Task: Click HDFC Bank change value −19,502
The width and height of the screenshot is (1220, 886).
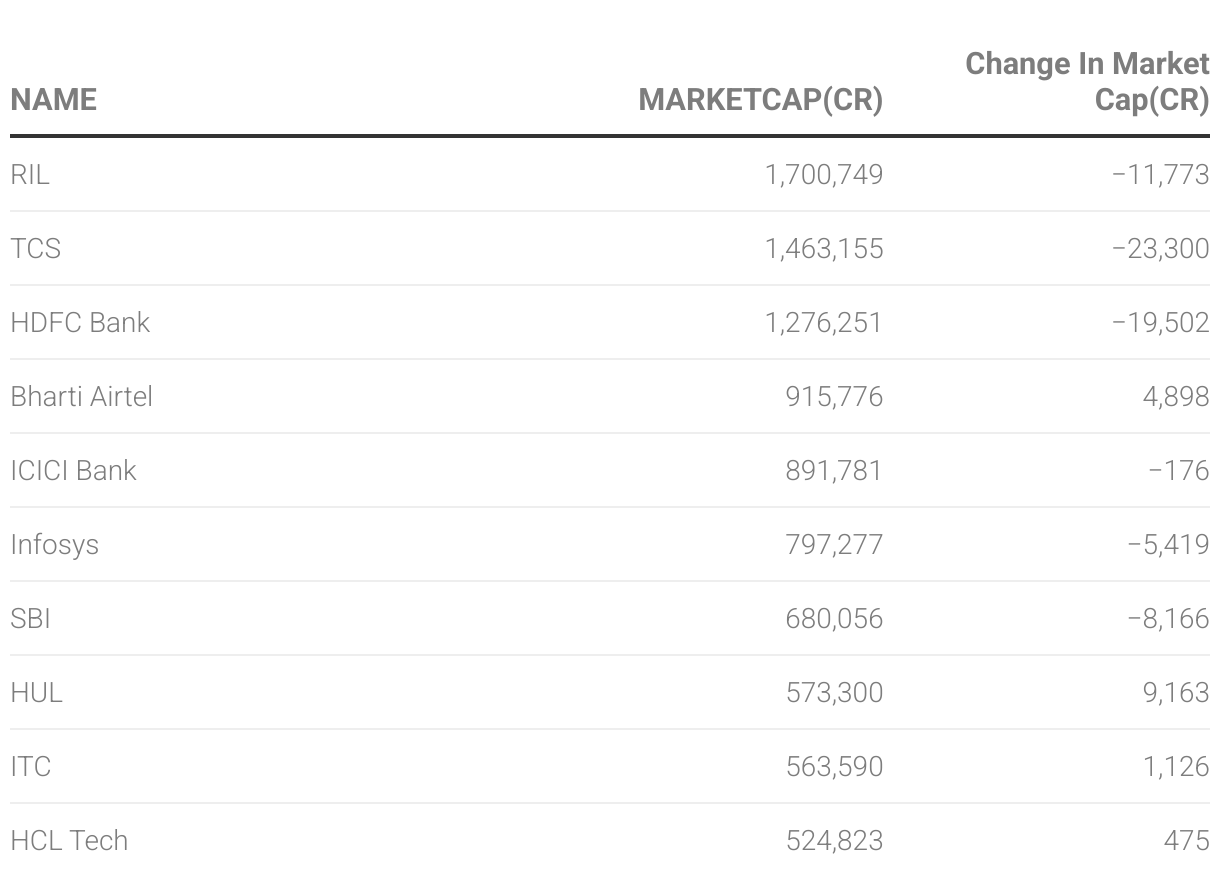Action: click(x=1160, y=323)
